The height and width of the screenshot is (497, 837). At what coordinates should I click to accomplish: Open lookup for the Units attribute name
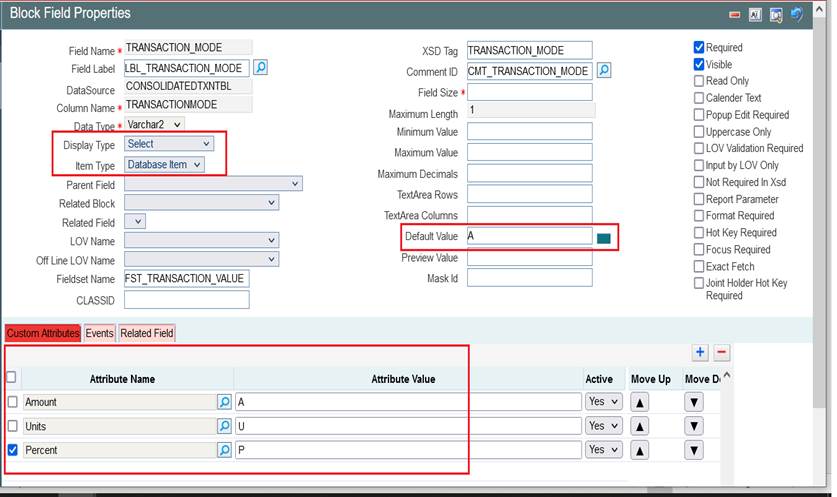[224, 426]
